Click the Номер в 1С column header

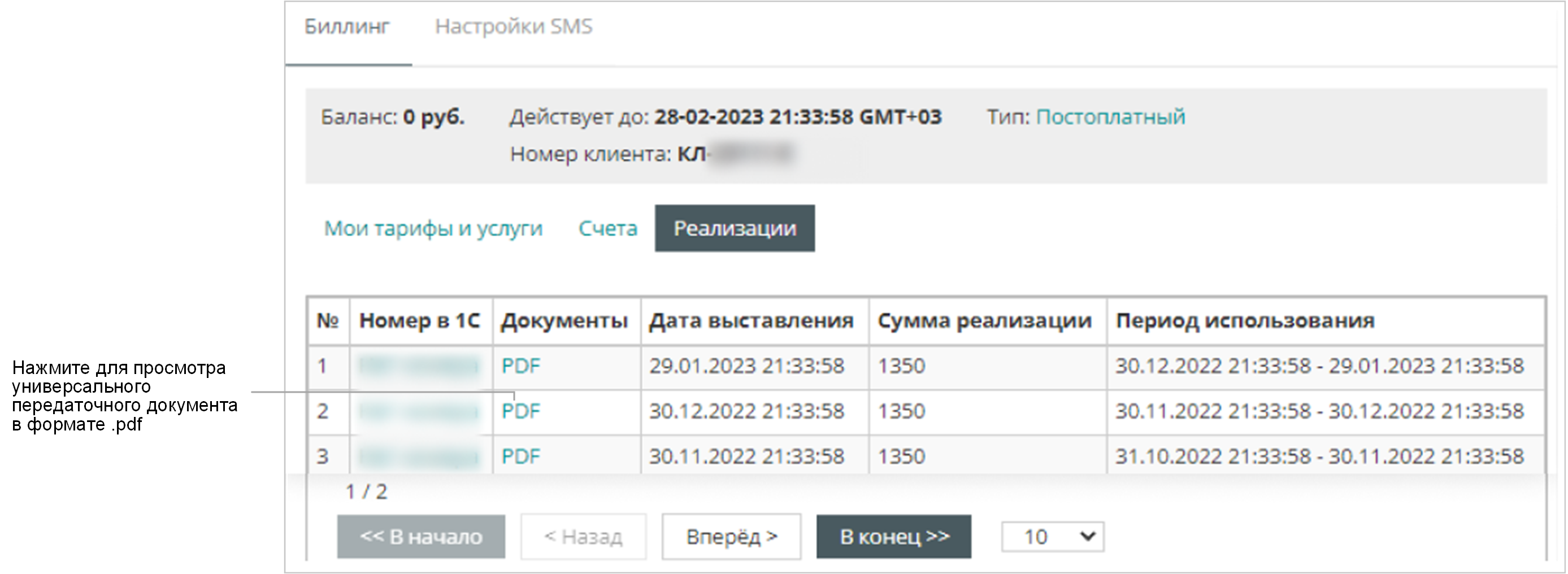point(419,321)
